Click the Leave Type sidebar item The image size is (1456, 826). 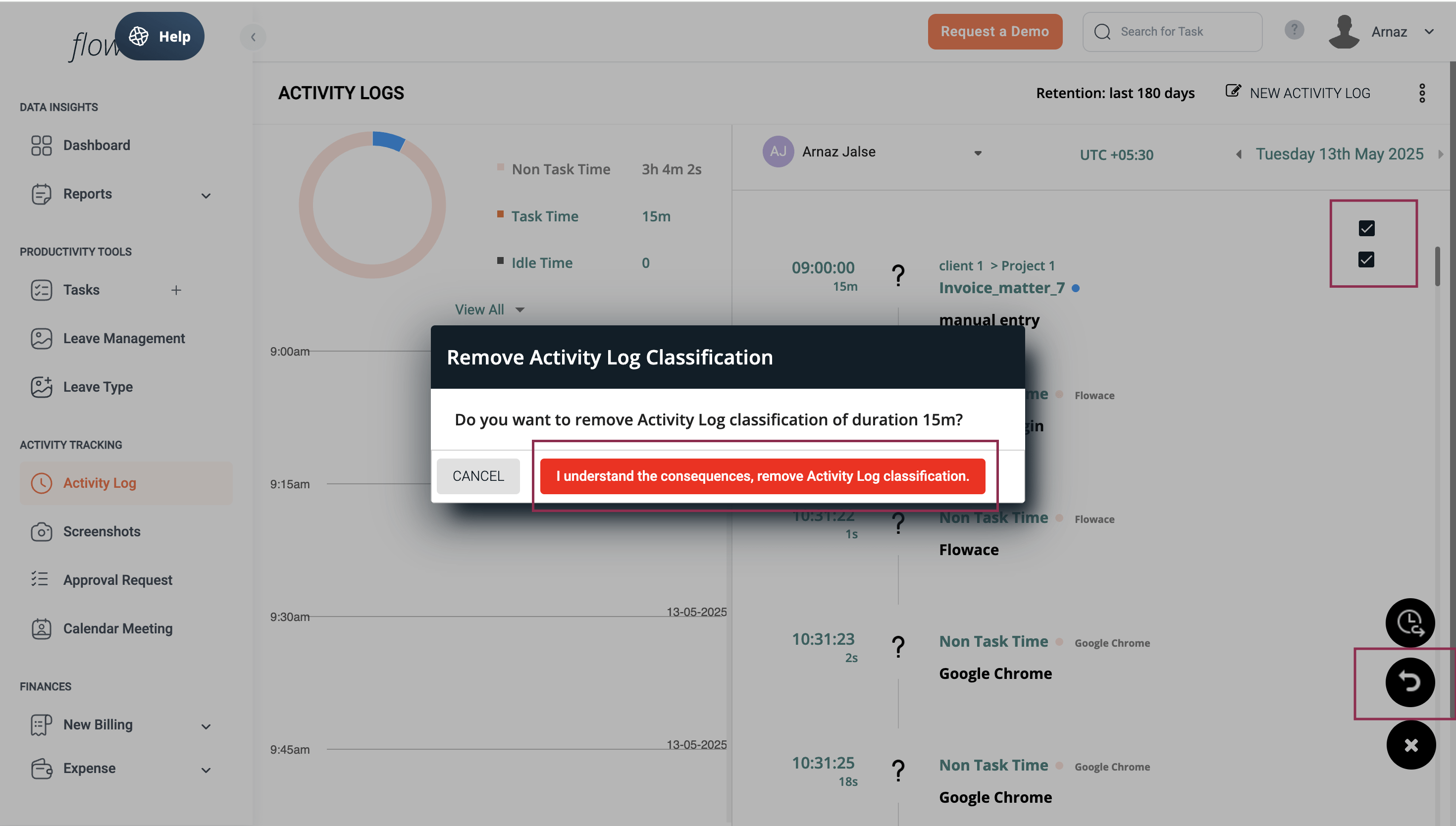(98, 387)
